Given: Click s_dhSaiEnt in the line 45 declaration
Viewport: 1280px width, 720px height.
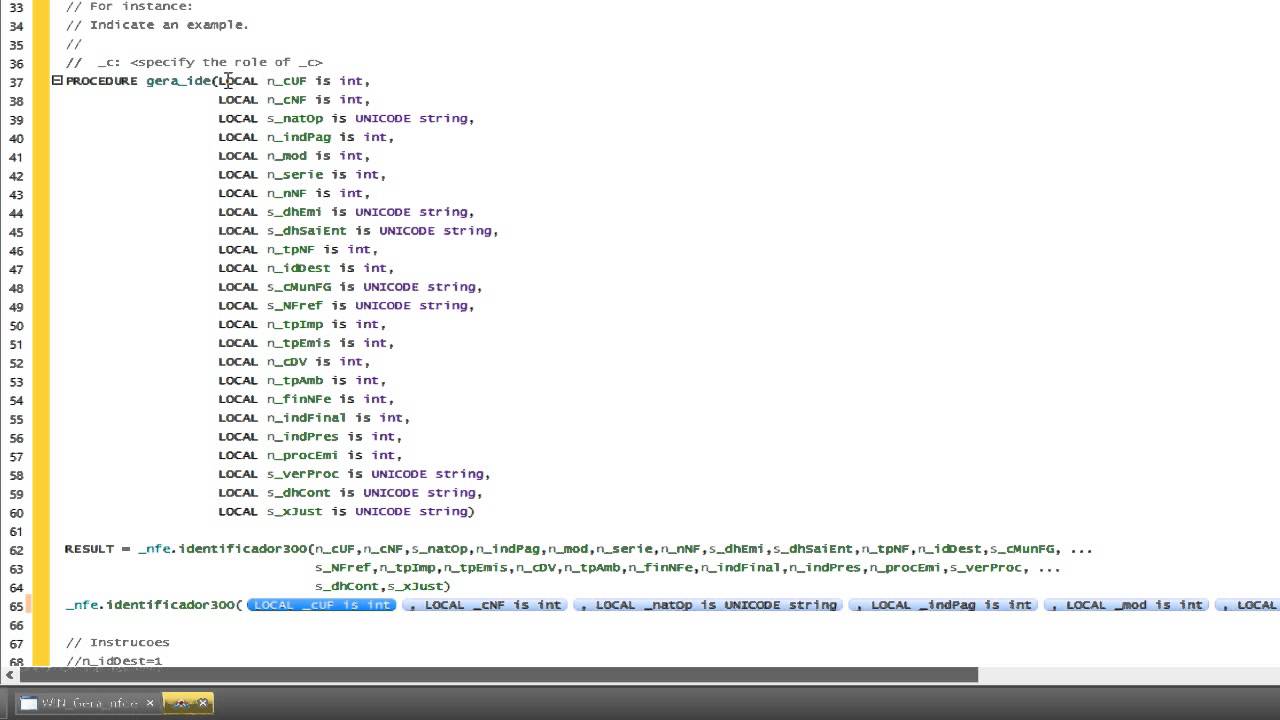Looking at the screenshot, I should (x=307, y=231).
